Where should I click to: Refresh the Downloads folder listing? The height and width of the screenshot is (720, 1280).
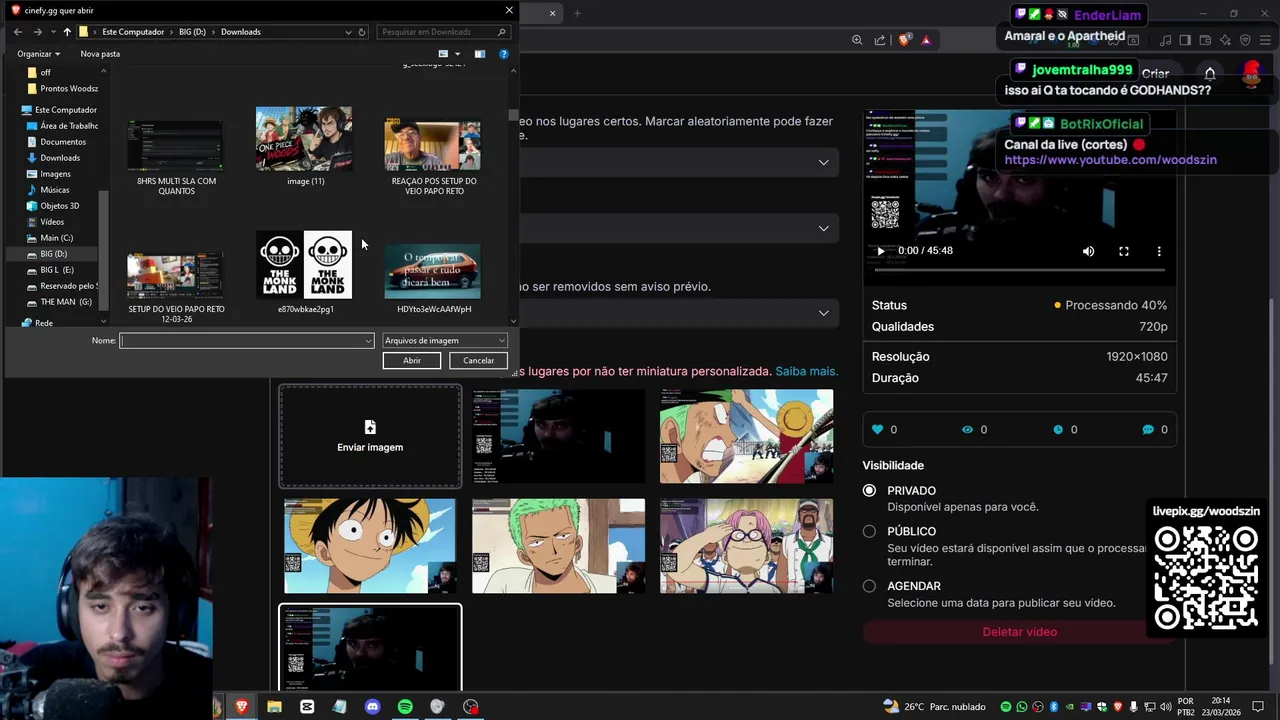(362, 32)
